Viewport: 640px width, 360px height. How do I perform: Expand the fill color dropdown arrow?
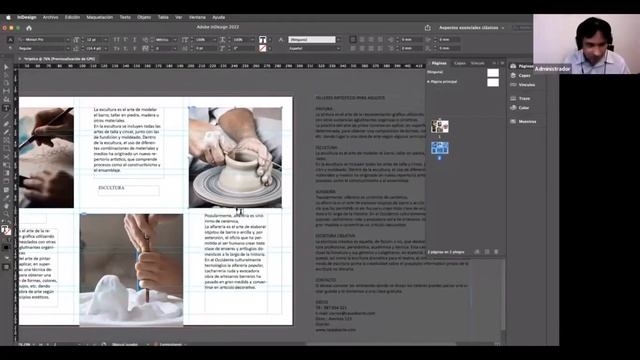[269, 40]
